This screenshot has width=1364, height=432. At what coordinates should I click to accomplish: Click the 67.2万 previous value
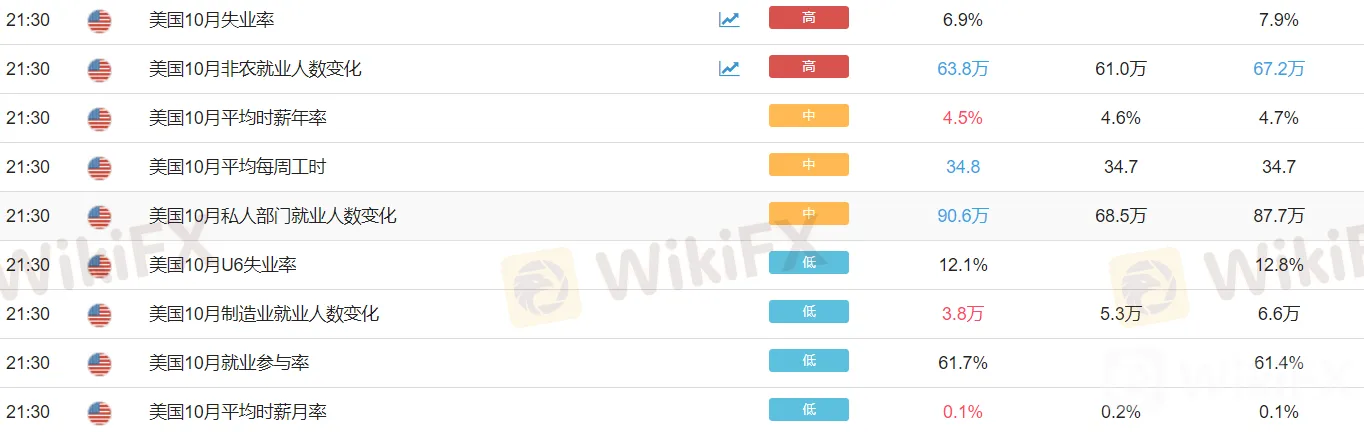1279,69
